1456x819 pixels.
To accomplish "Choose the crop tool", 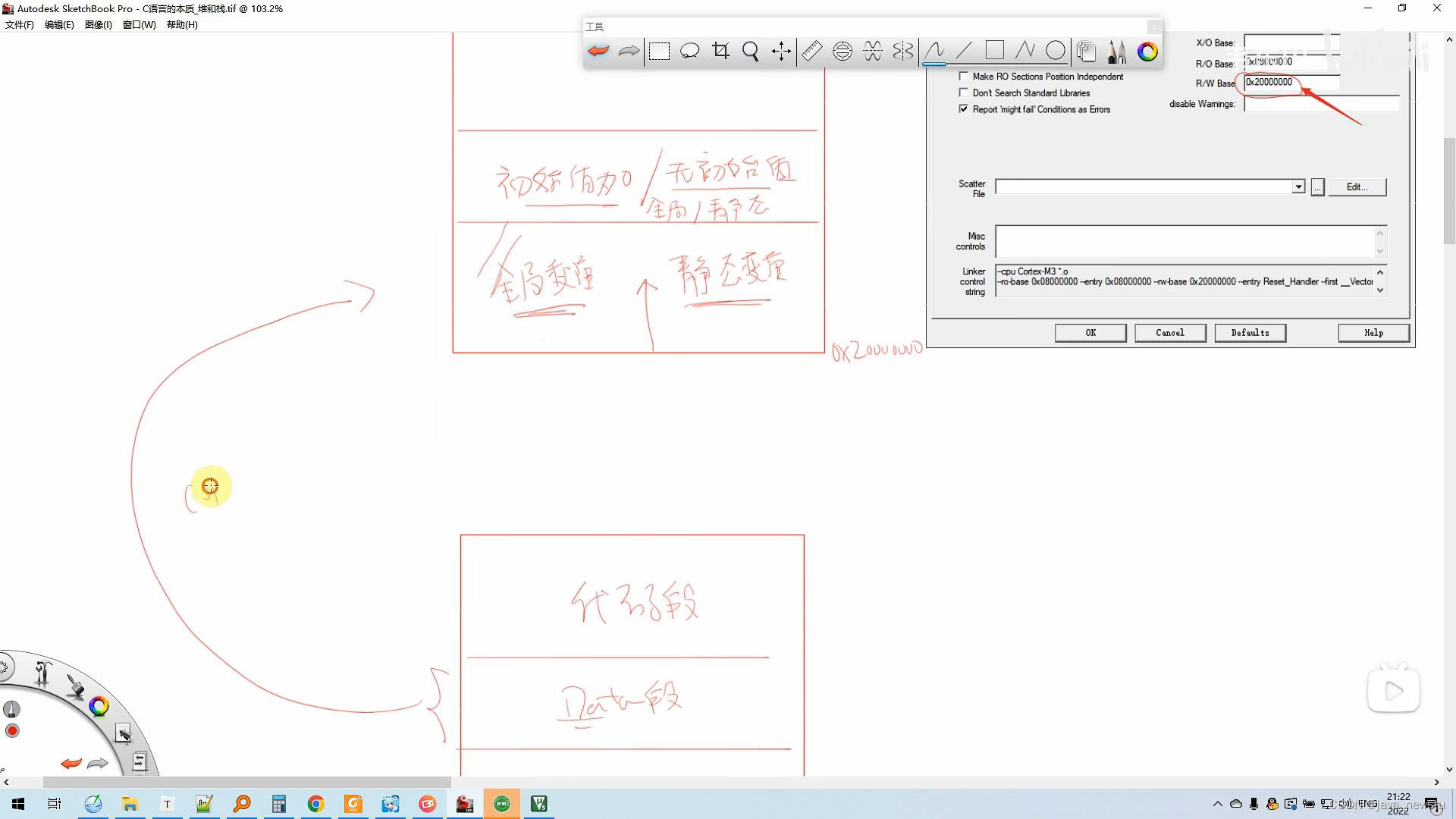I will point(720,51).
